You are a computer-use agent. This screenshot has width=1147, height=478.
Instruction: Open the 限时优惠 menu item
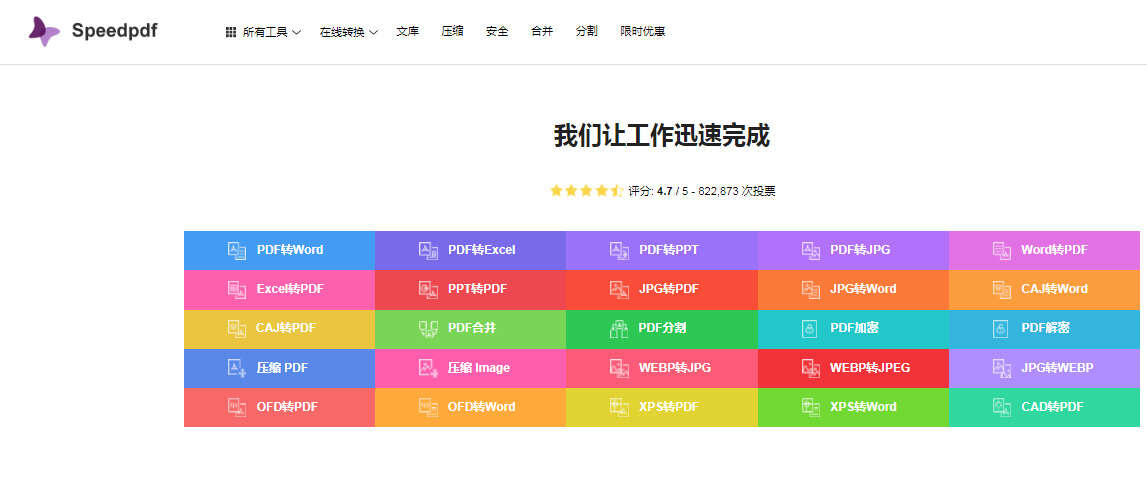pyautogui.click(x=642, y=31)
